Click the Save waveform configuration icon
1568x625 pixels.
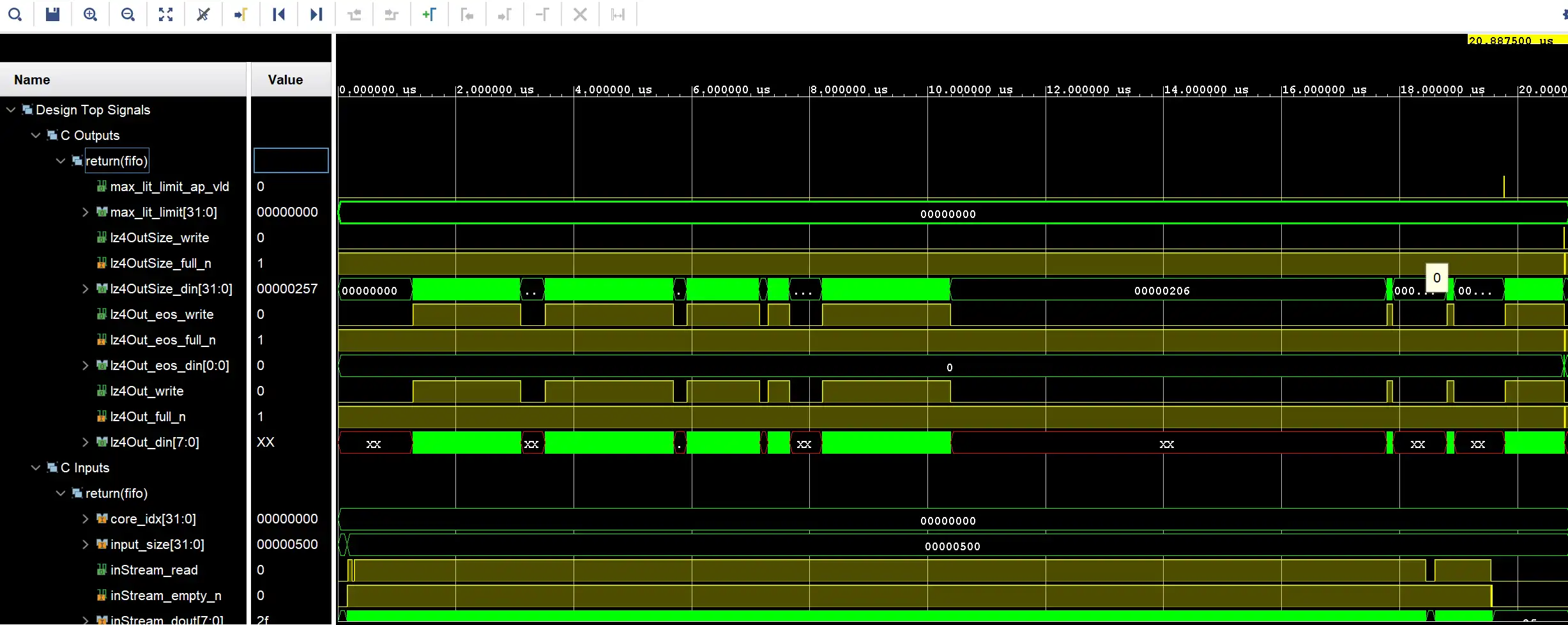pos(52,14)
